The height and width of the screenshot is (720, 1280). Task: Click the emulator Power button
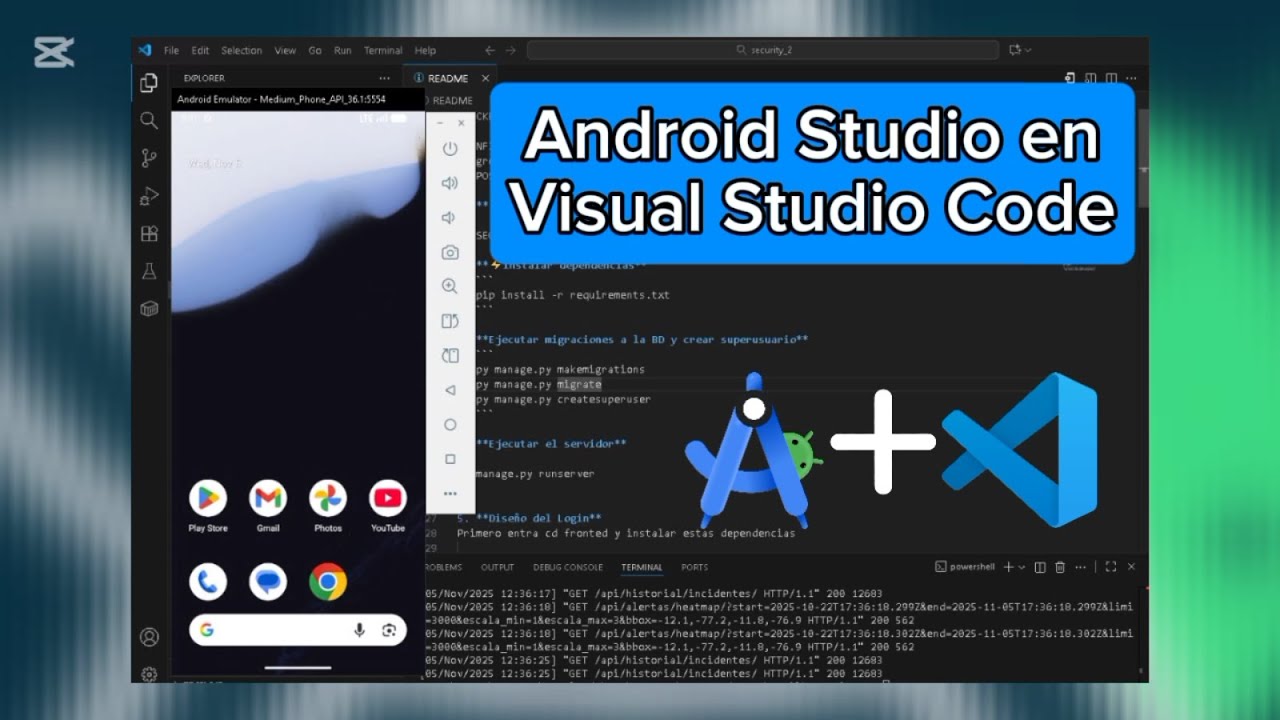(450, 148)
